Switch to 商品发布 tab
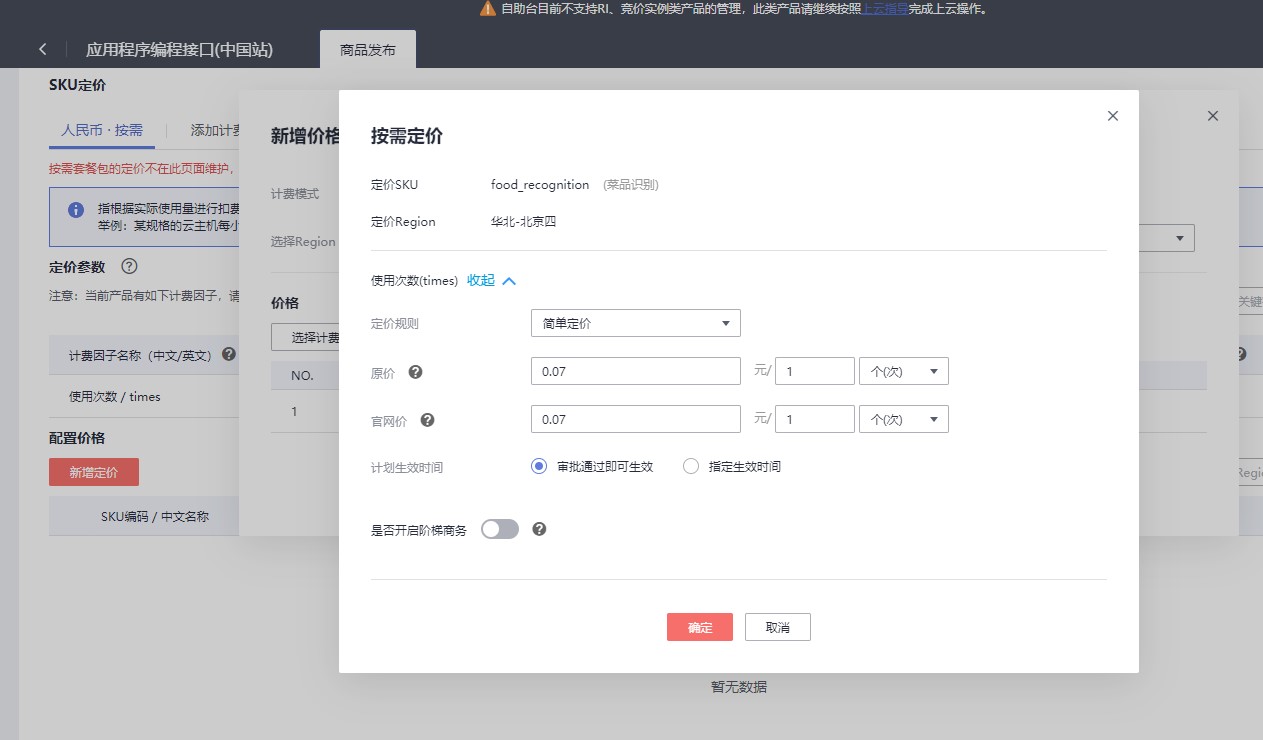 tap(368, 49)
